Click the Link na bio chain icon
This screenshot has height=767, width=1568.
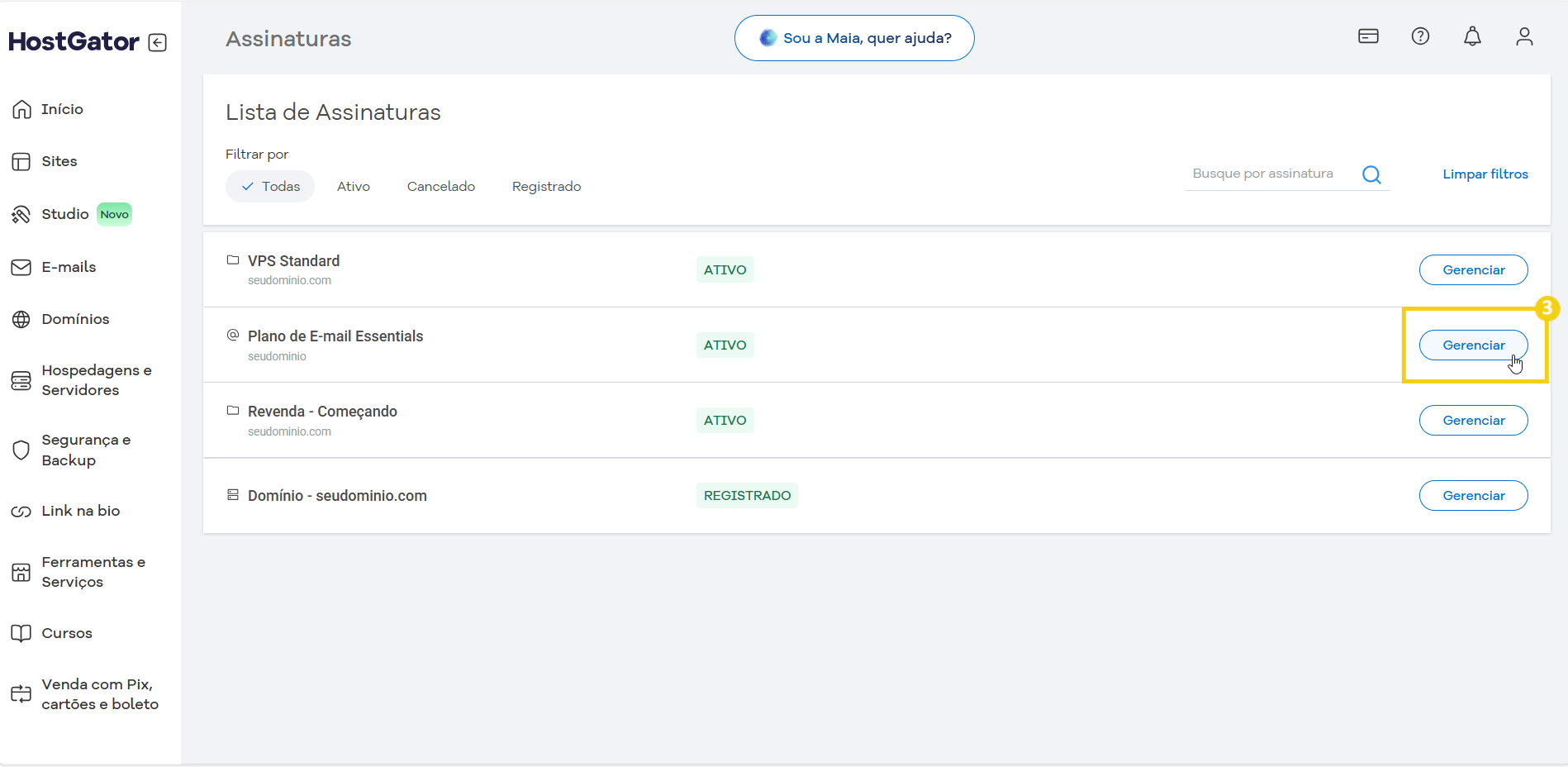(21, 511)
